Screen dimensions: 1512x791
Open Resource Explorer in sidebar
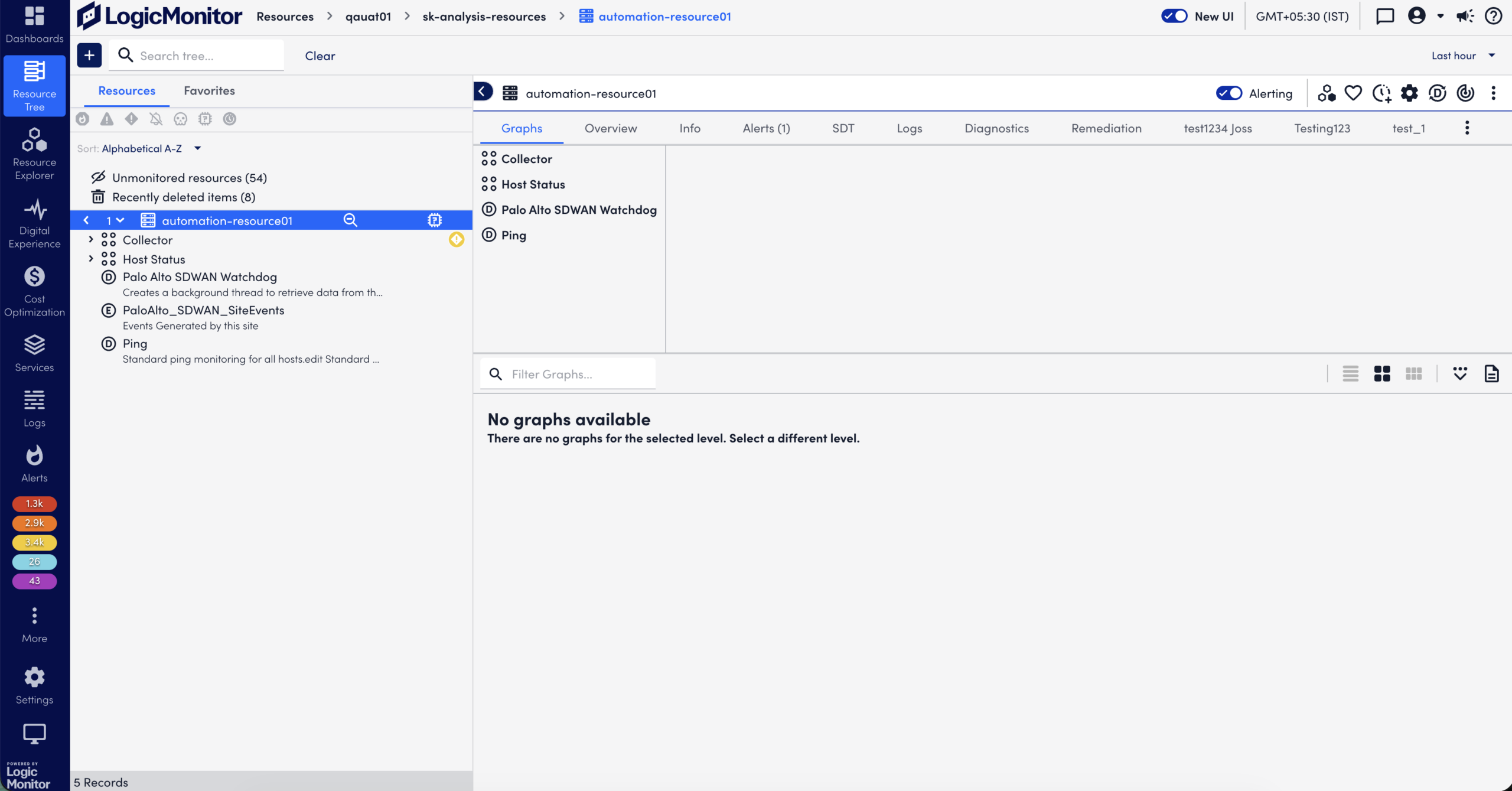(x=34, y=154)
